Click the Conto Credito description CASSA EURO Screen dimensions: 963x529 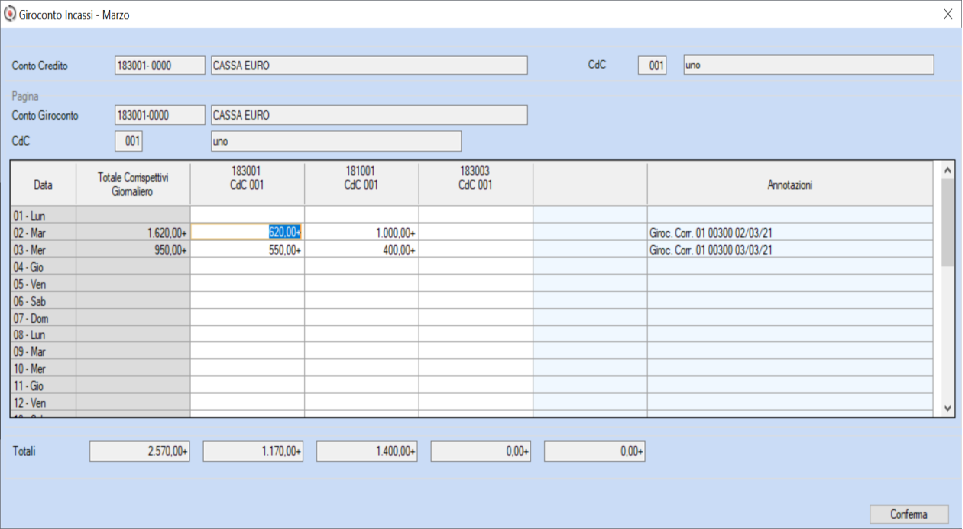coord(368,65)
